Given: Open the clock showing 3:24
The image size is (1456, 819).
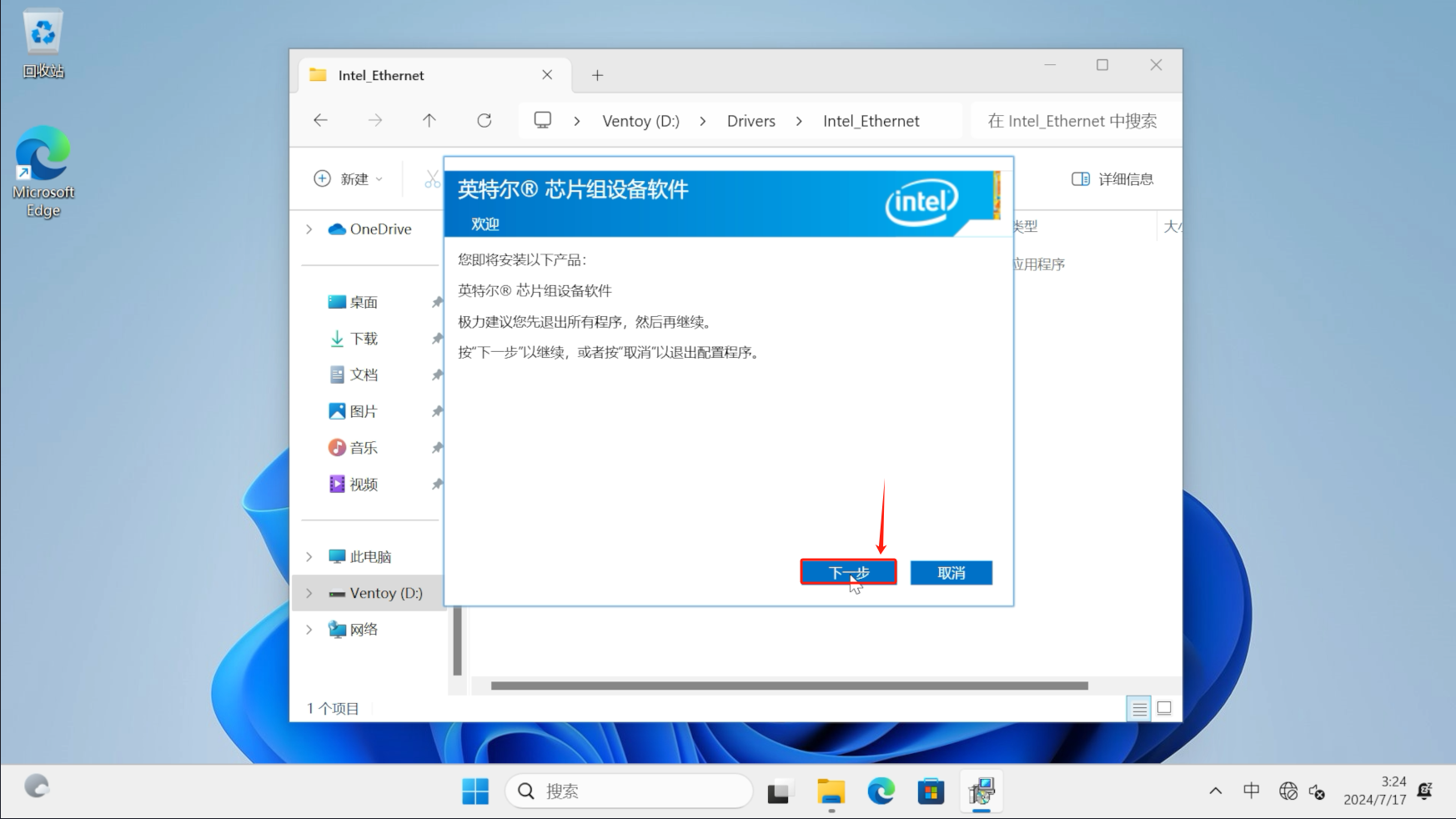Looking at the screenshot, I should (x=1374, y=791).
